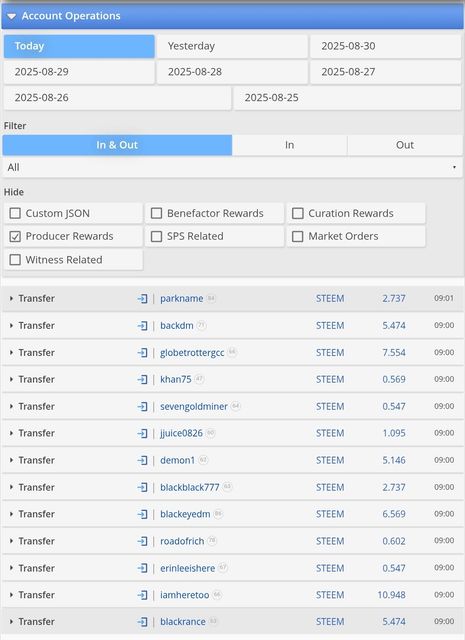Click incoming-transfer icon beside globetrottergcc
The height and width of the screenshot is (640, 465).
(x=142, y=353)
